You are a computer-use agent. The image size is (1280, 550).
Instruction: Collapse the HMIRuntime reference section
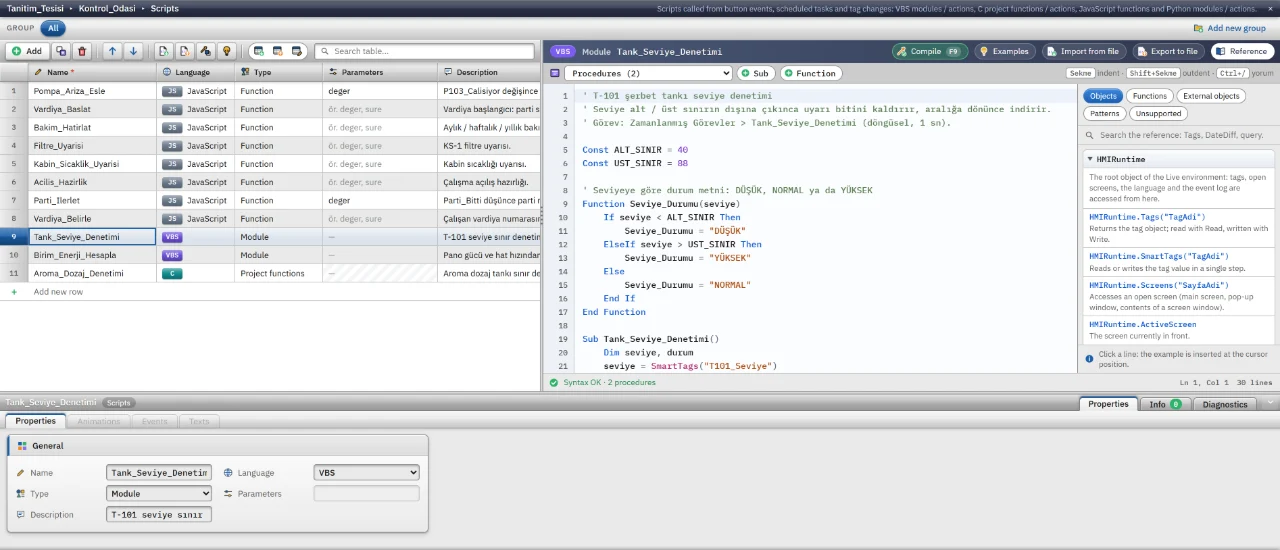(x=1179, y=159)
